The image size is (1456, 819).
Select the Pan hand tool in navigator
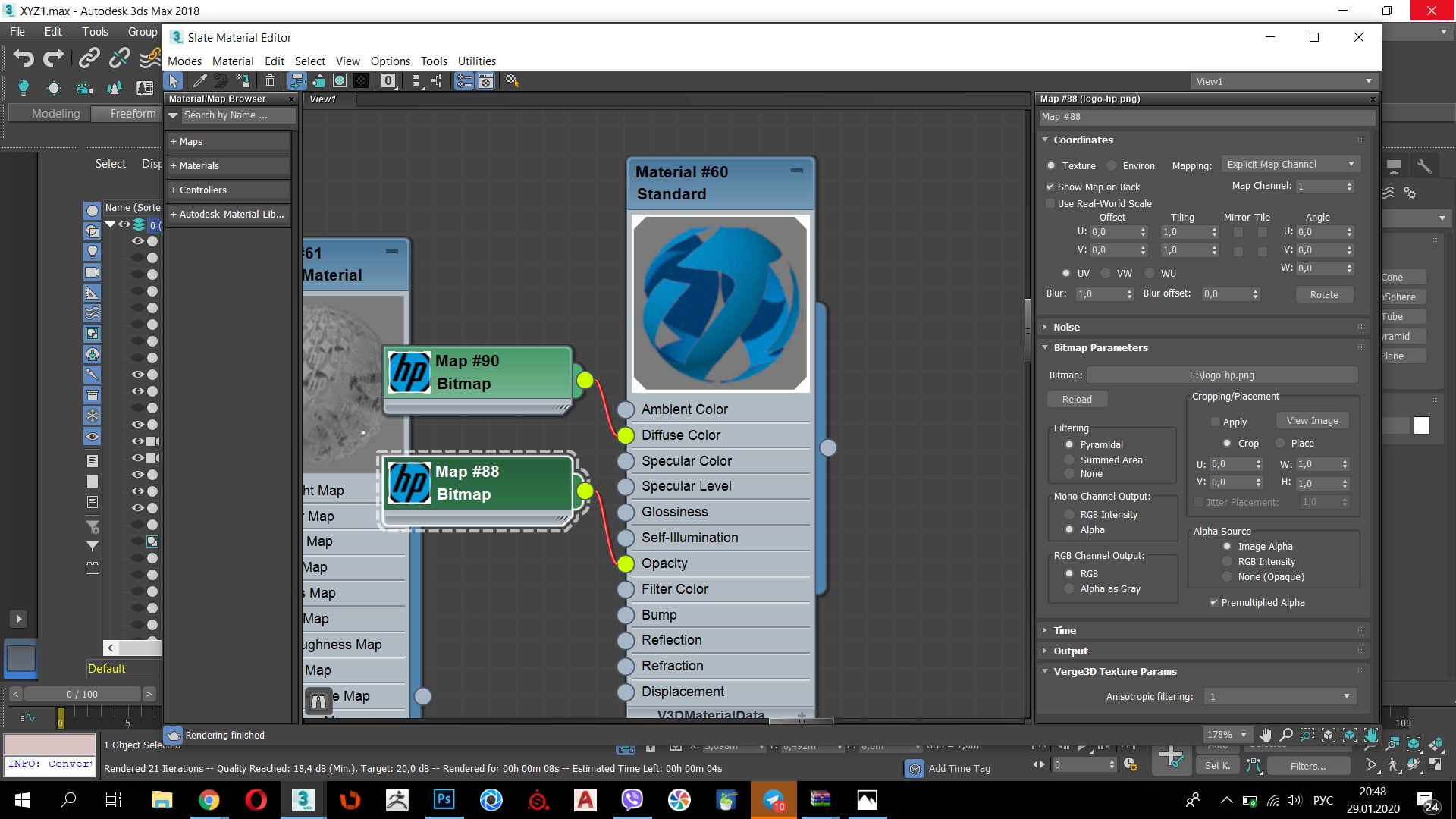(1266, 734)
